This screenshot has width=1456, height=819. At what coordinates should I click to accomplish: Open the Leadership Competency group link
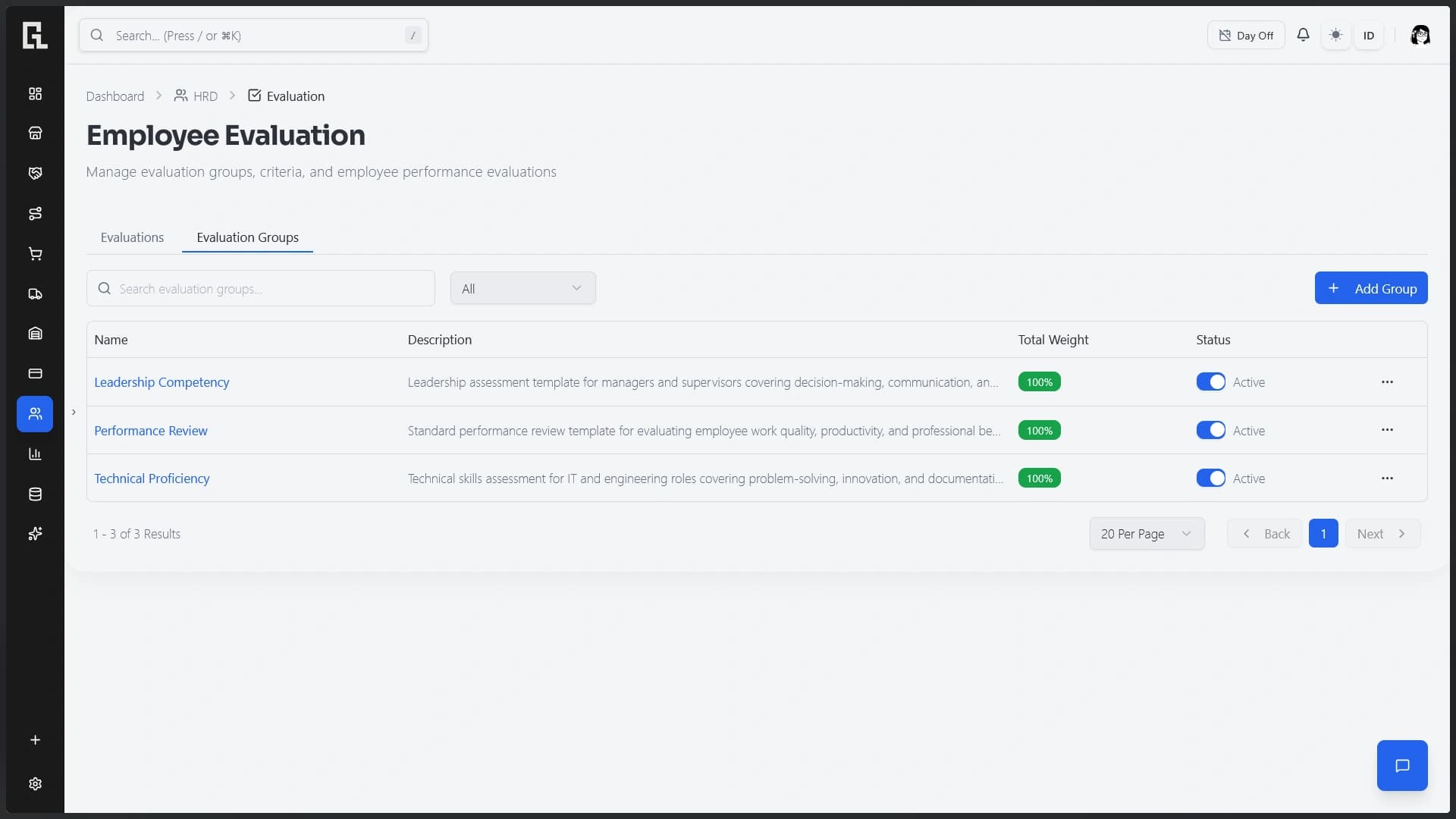[162, 381]
